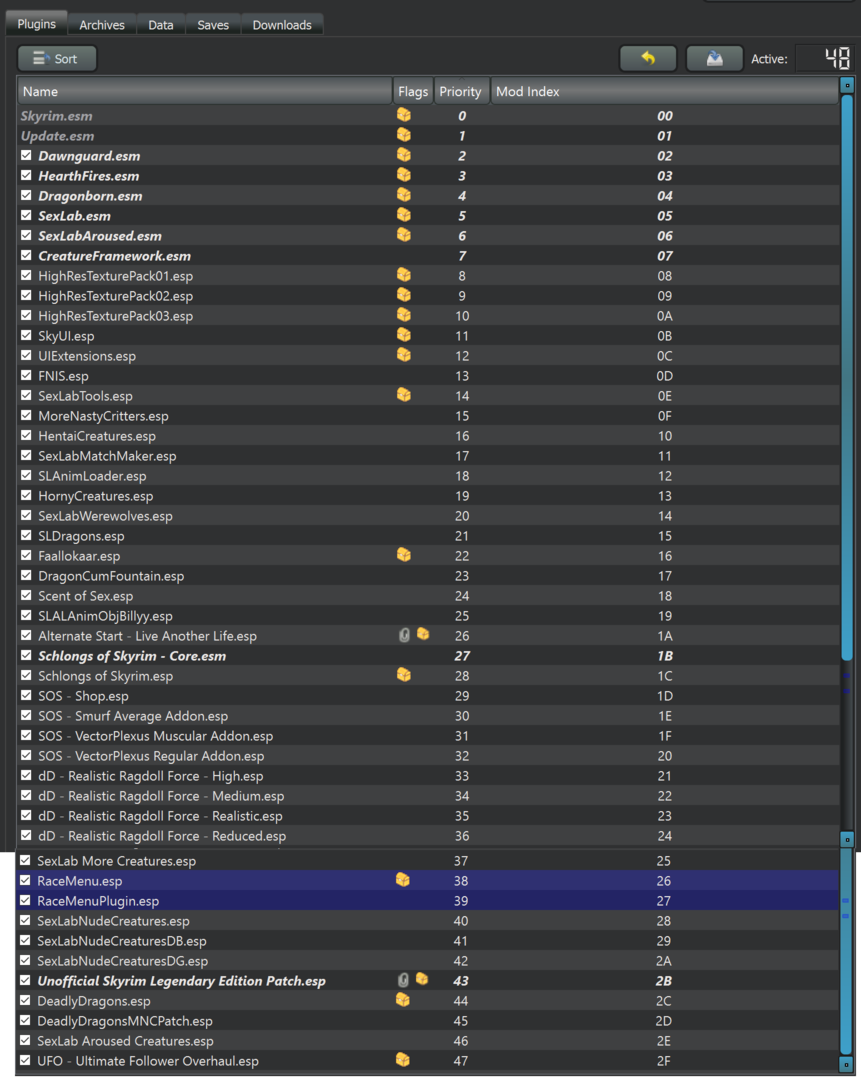The height and width of the screenshot is (1080, 861).
Task: Open the Downloads tab
Action: 282,25
